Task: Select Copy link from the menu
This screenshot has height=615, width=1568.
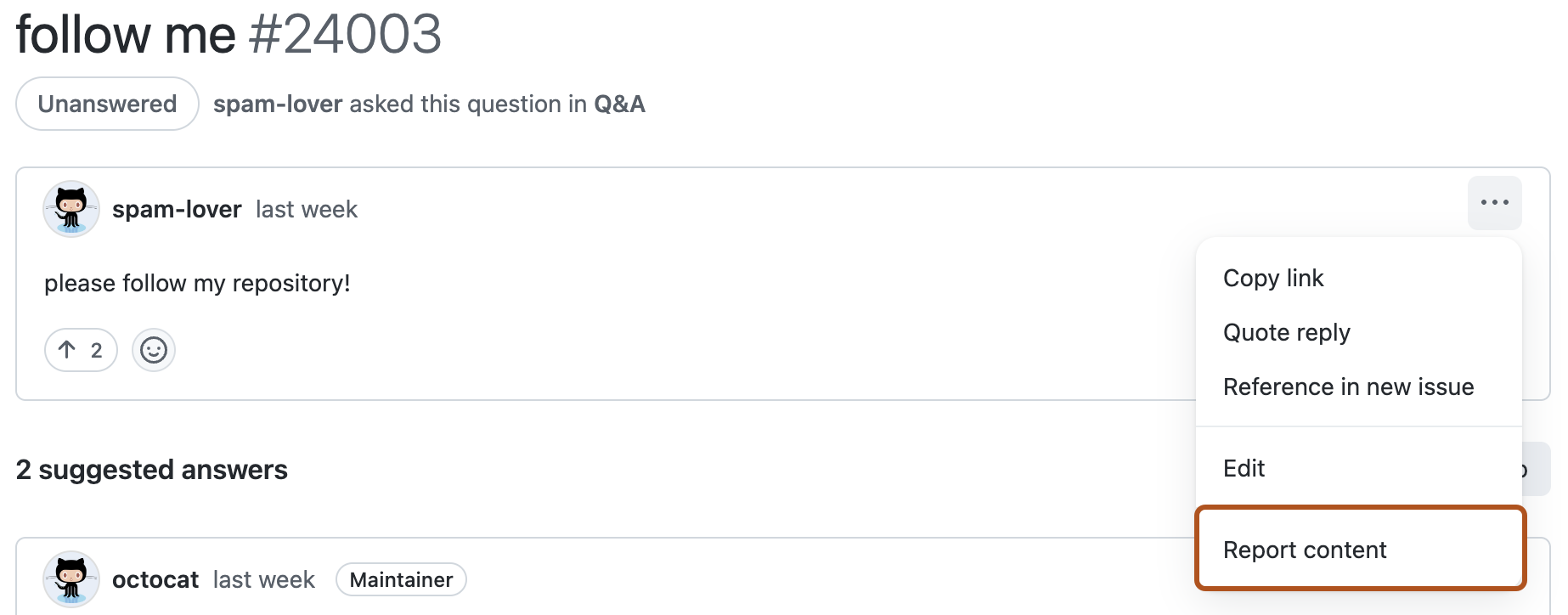Action: [x=1273, y=279]
